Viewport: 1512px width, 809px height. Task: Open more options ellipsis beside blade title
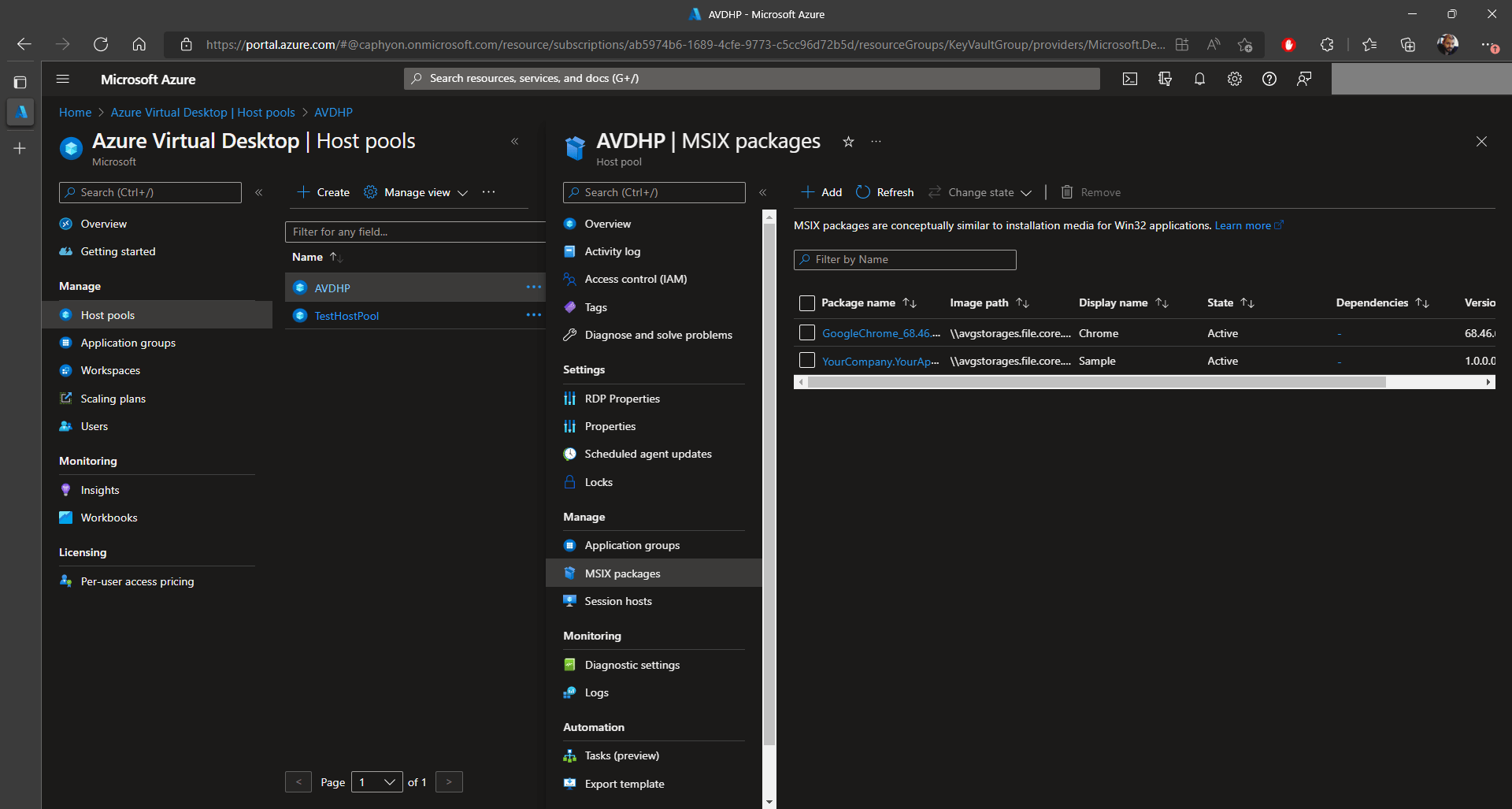[876, 142]
